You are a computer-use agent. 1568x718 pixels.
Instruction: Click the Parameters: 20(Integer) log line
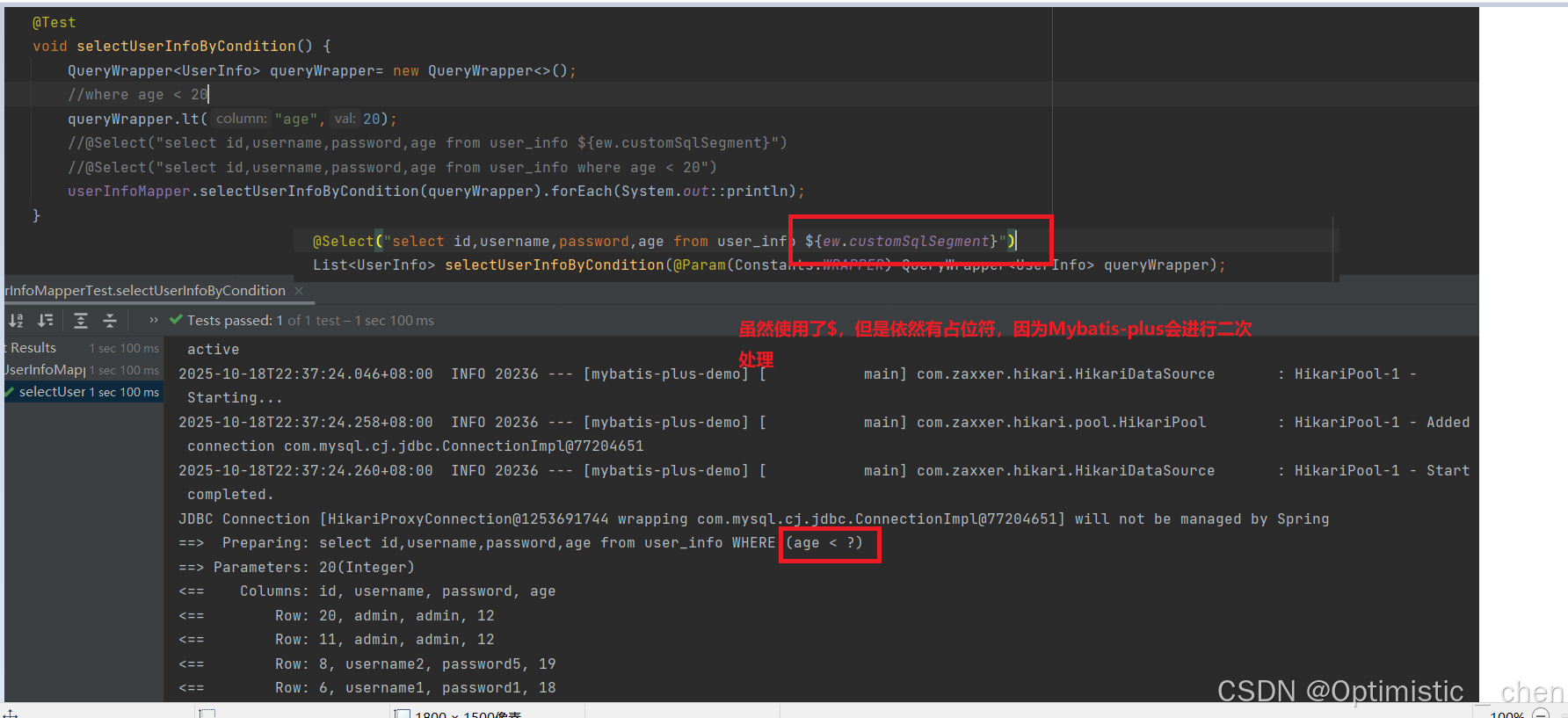tap(296, 568)
